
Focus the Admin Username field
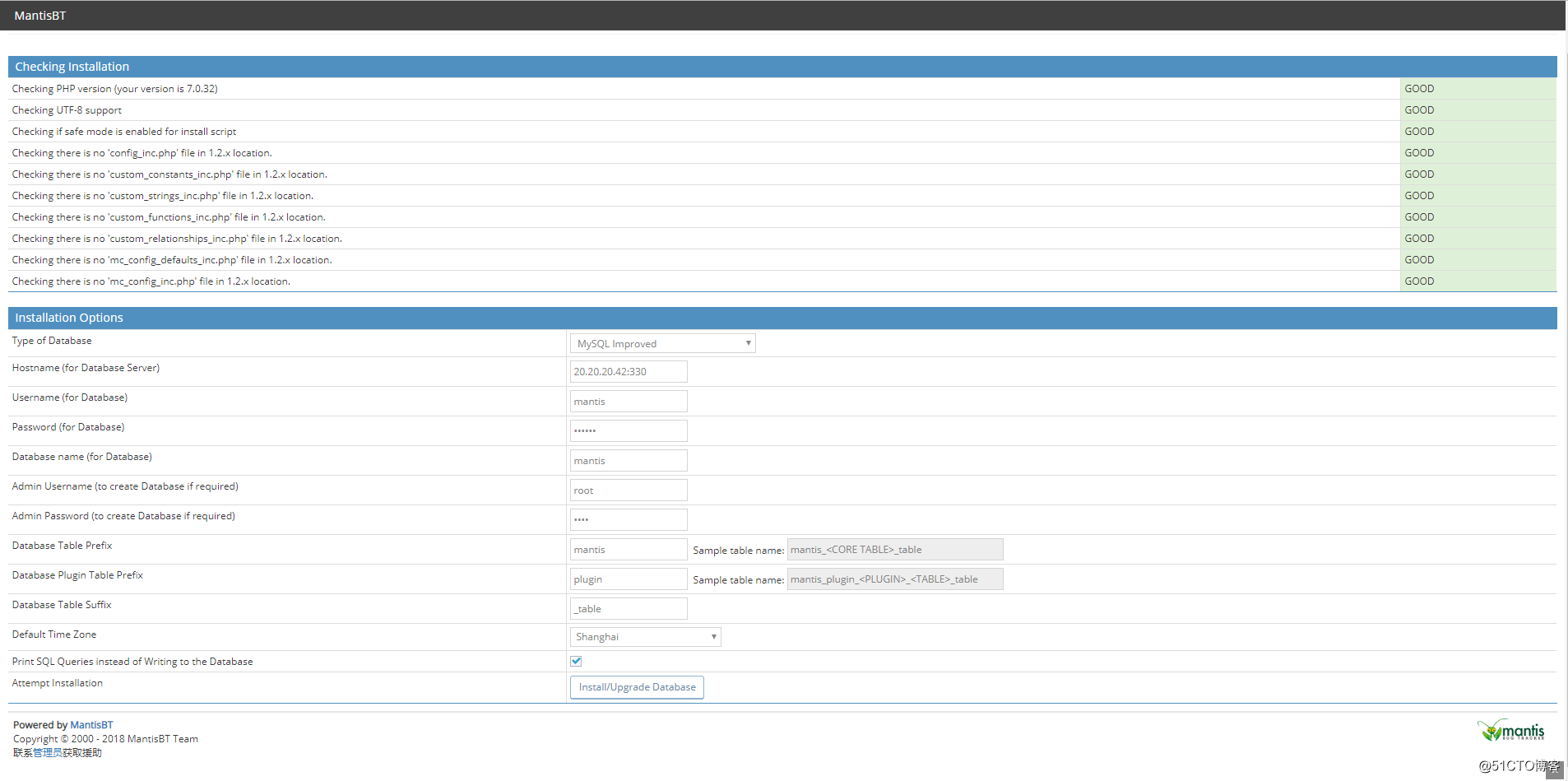[629, 490]
